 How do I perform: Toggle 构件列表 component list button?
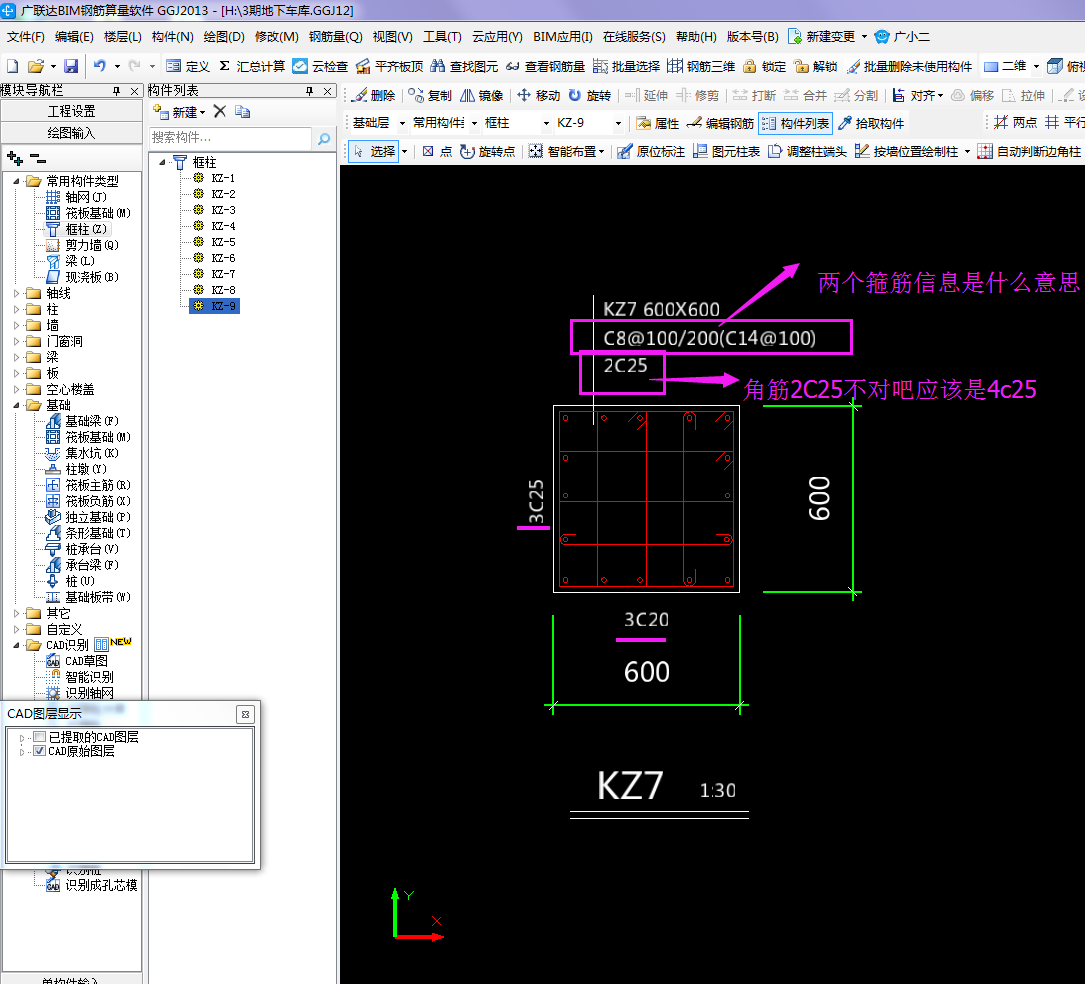tap(795, 123)
